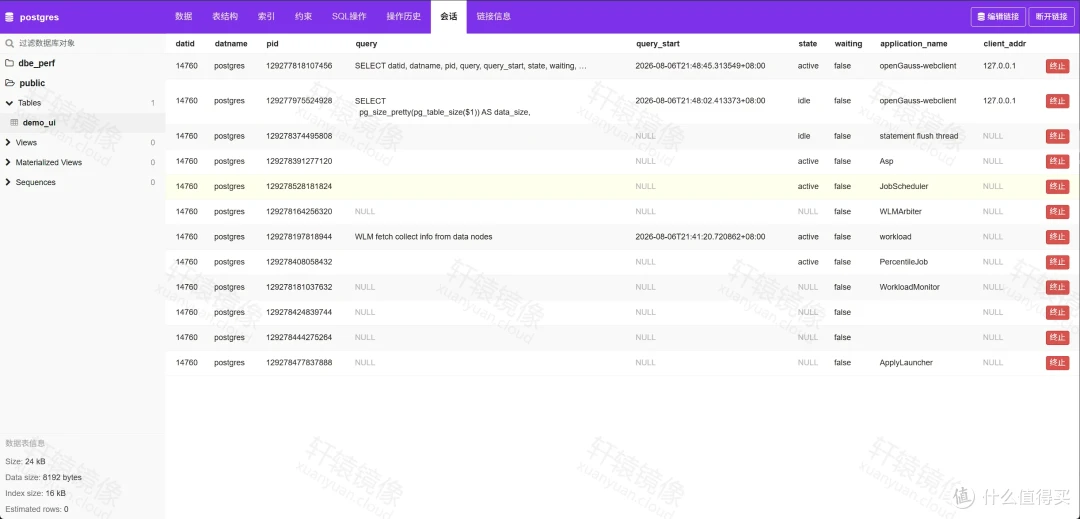Terminate session with pid 129277818107456
This screenshot has width=1080, height=519.
[1057, 66]
